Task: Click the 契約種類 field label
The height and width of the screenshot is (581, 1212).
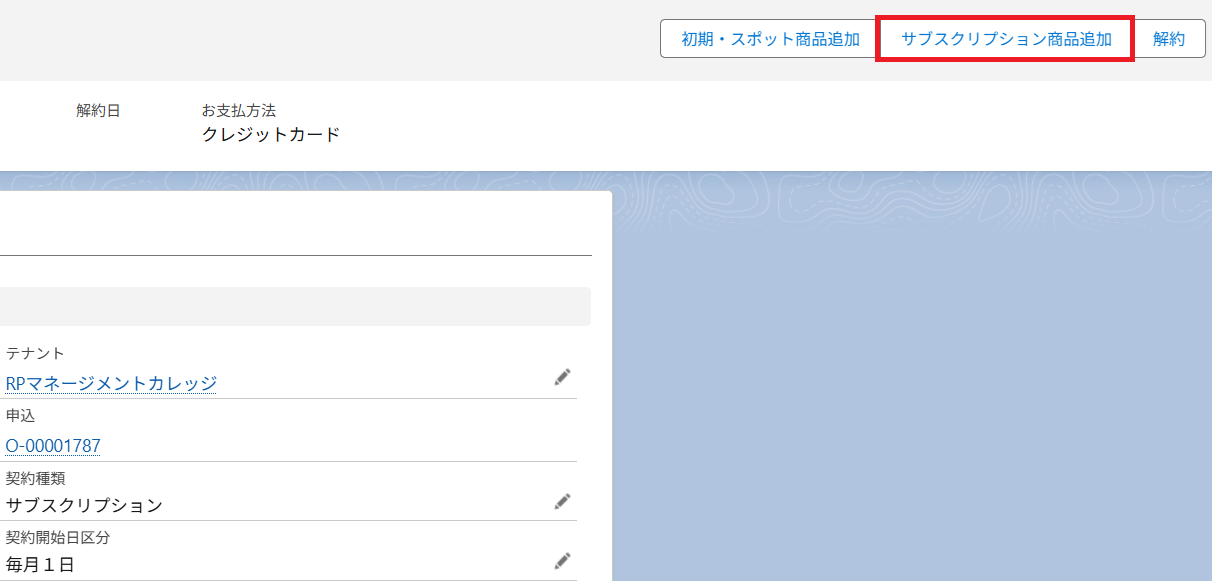Action: (35, 478)
